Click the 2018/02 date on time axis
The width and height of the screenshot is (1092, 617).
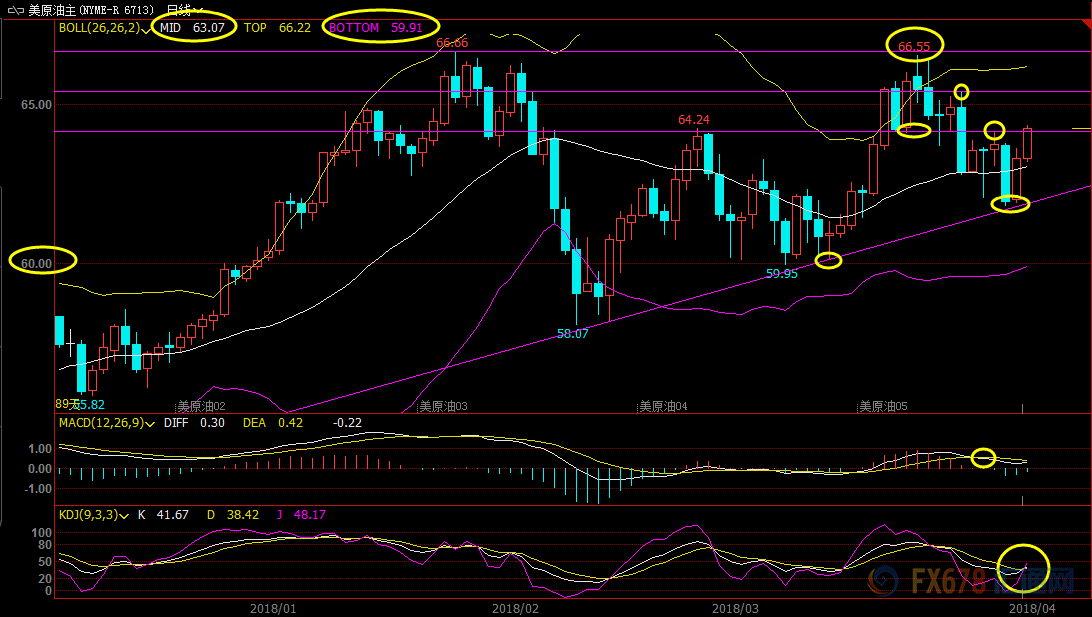515,607
